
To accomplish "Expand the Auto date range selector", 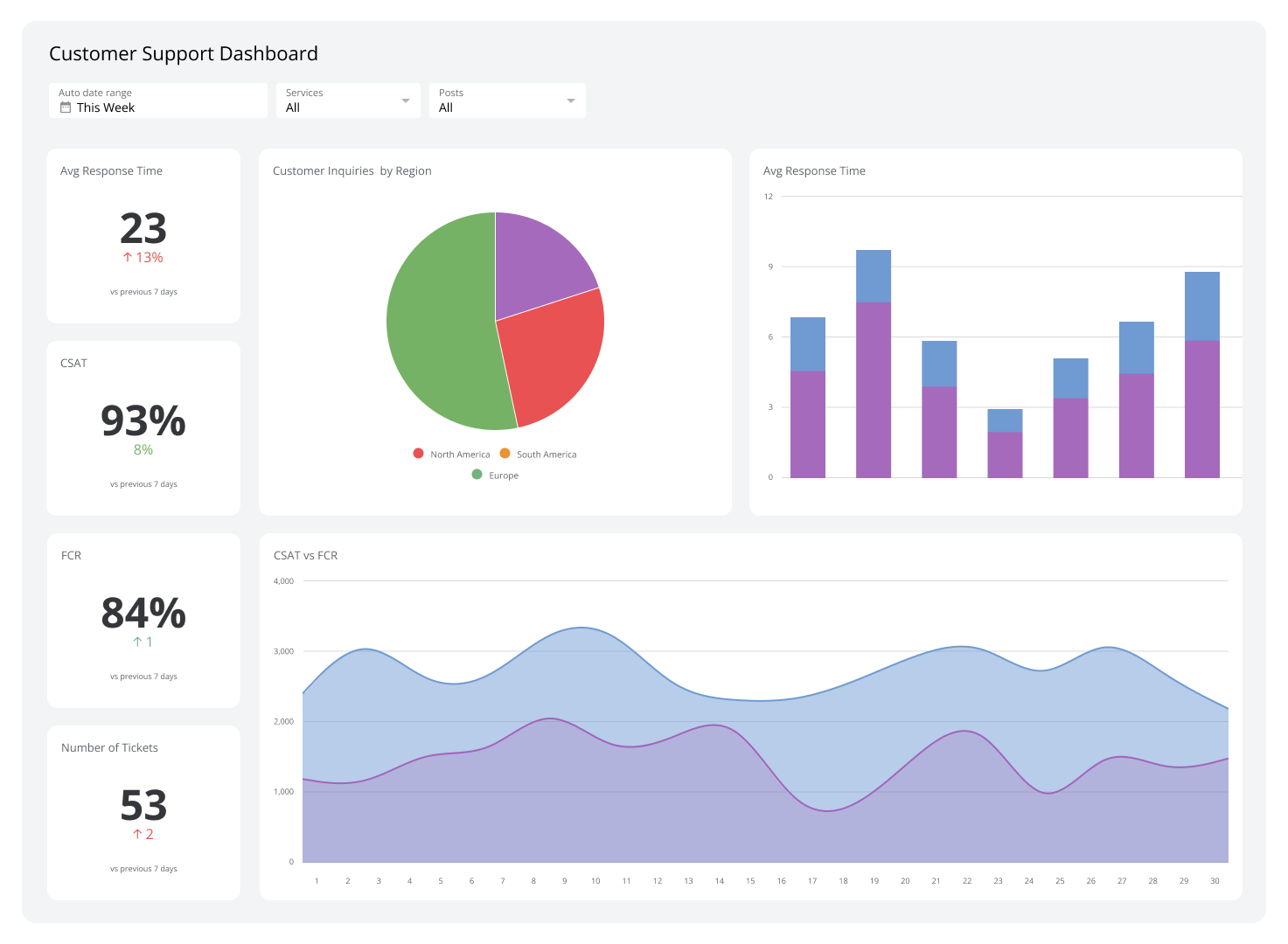I will [157, 100].
